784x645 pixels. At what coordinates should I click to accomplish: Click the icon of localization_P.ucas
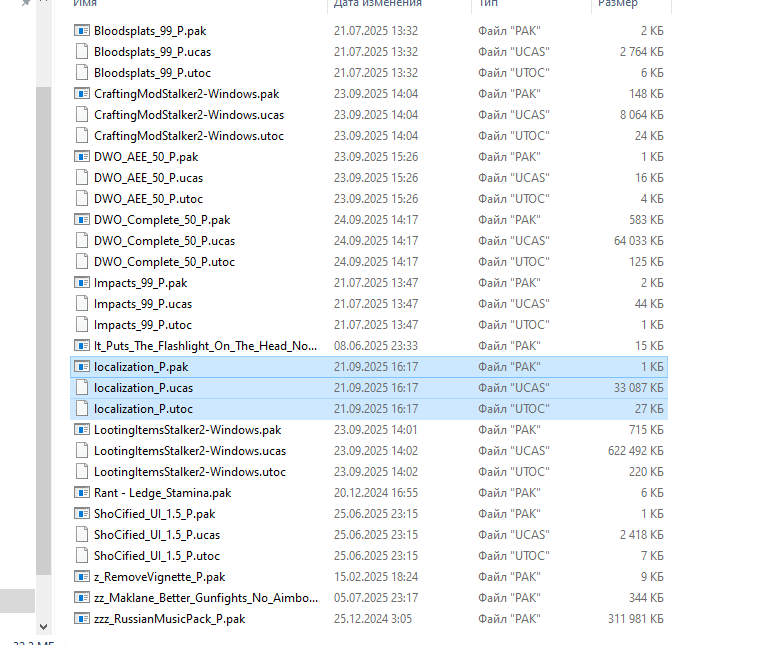coord(82,388)
